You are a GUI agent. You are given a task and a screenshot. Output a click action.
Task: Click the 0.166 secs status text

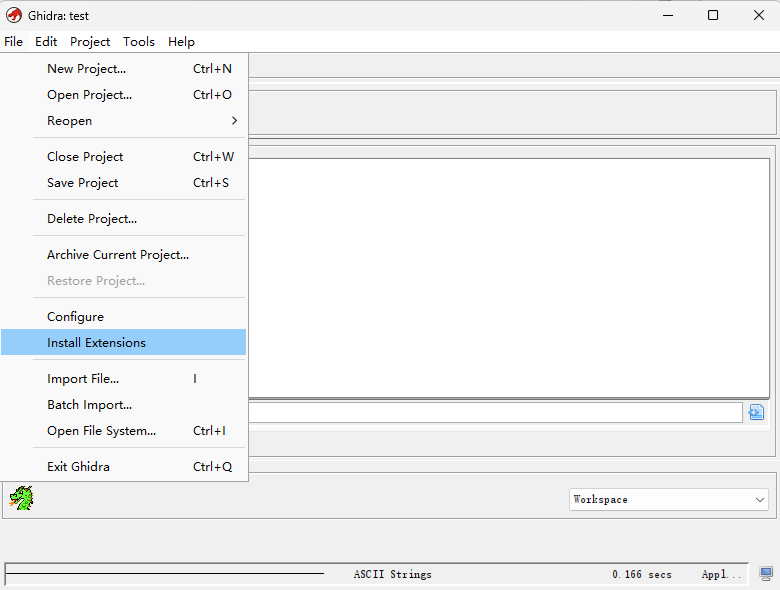point(642,574)
